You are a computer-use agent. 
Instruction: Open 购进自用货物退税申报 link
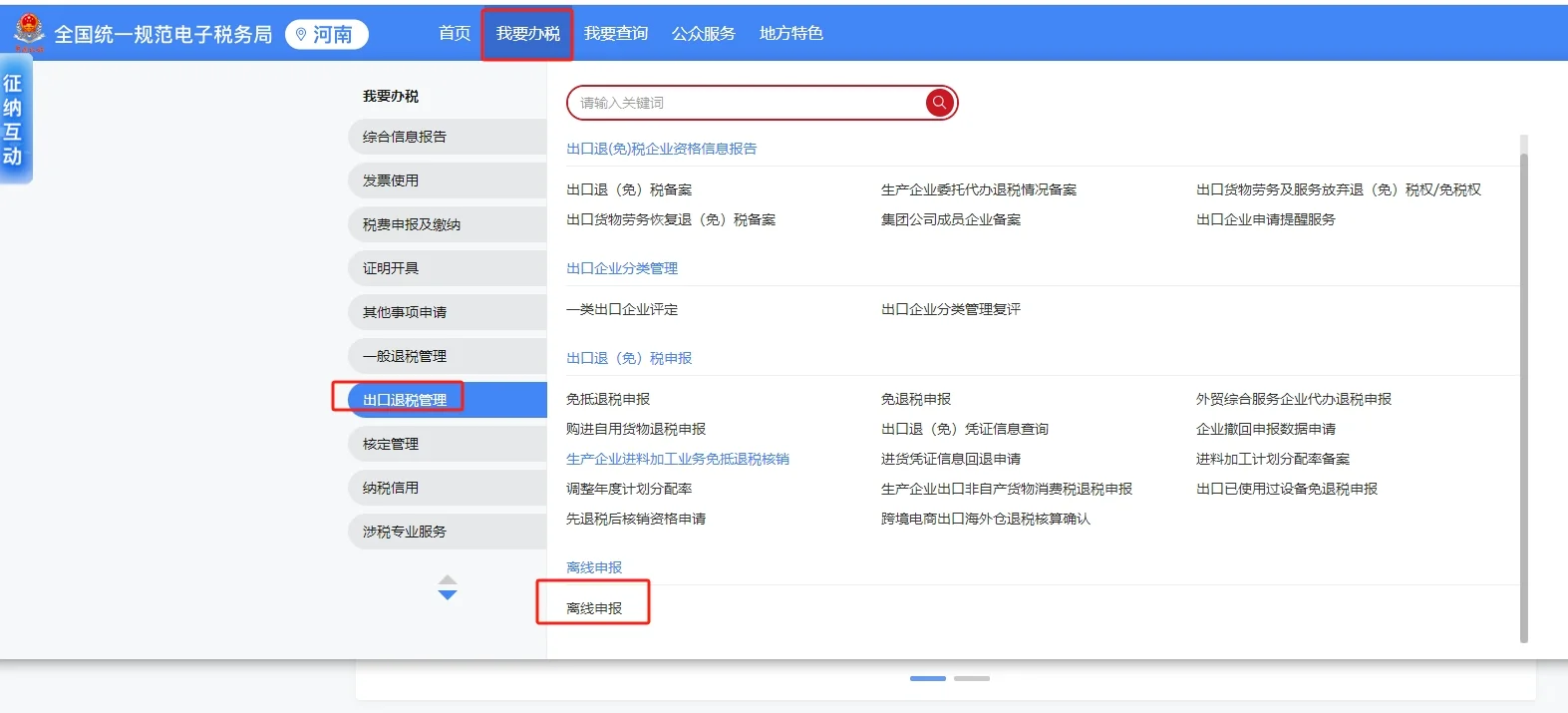click(636, 429)
